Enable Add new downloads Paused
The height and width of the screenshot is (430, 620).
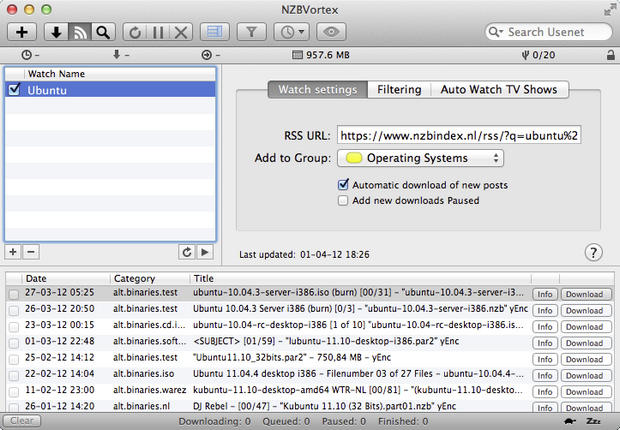(x=343, y=201)
